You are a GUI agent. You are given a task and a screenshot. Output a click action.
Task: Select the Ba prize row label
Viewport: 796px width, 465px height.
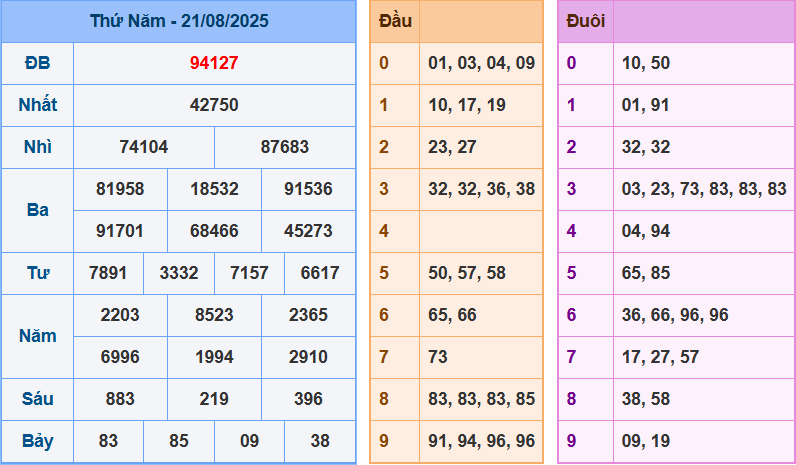(x=37, y=210)
